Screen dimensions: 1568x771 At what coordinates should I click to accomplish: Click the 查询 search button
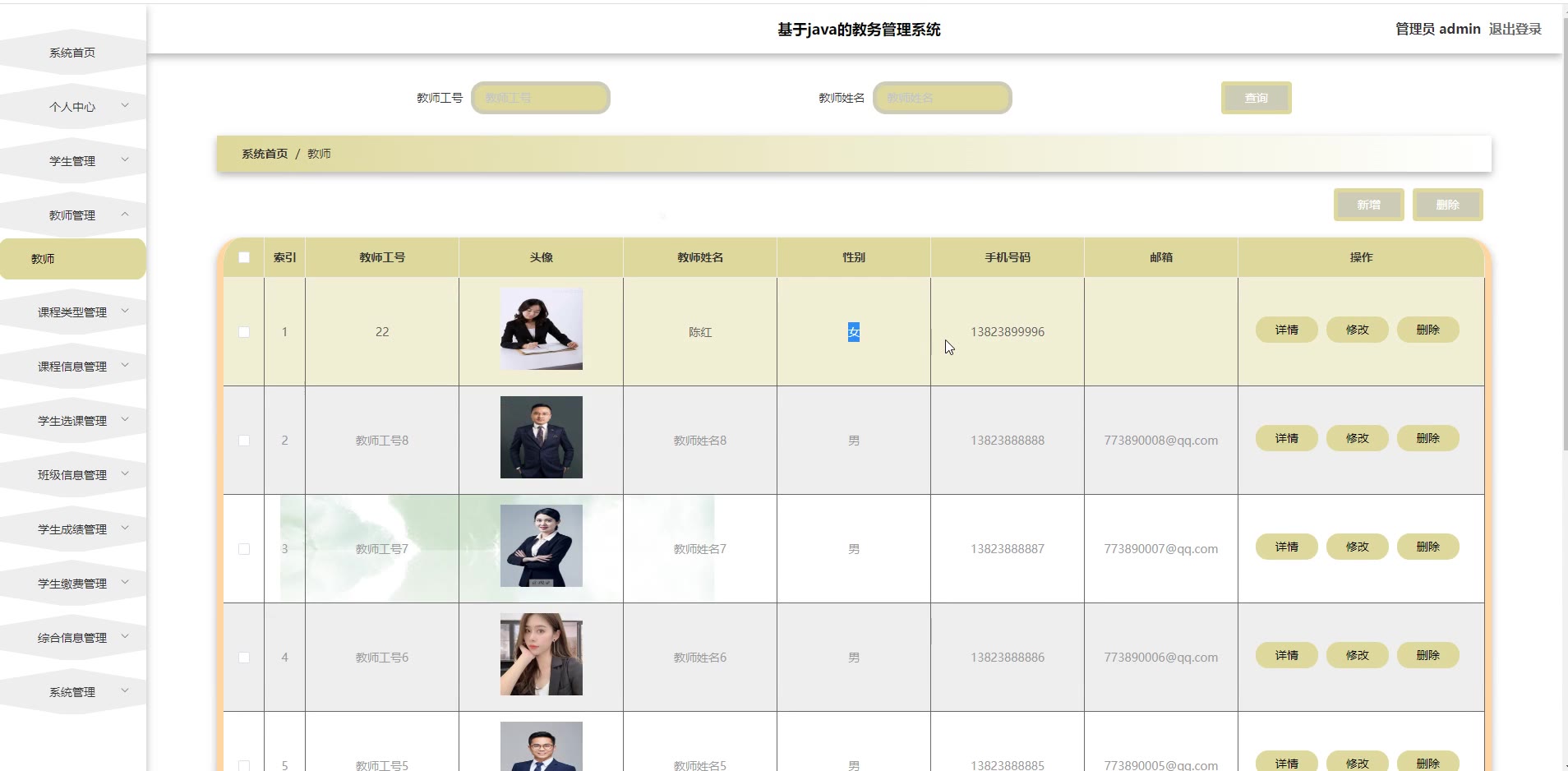(x=1256, y=98)
